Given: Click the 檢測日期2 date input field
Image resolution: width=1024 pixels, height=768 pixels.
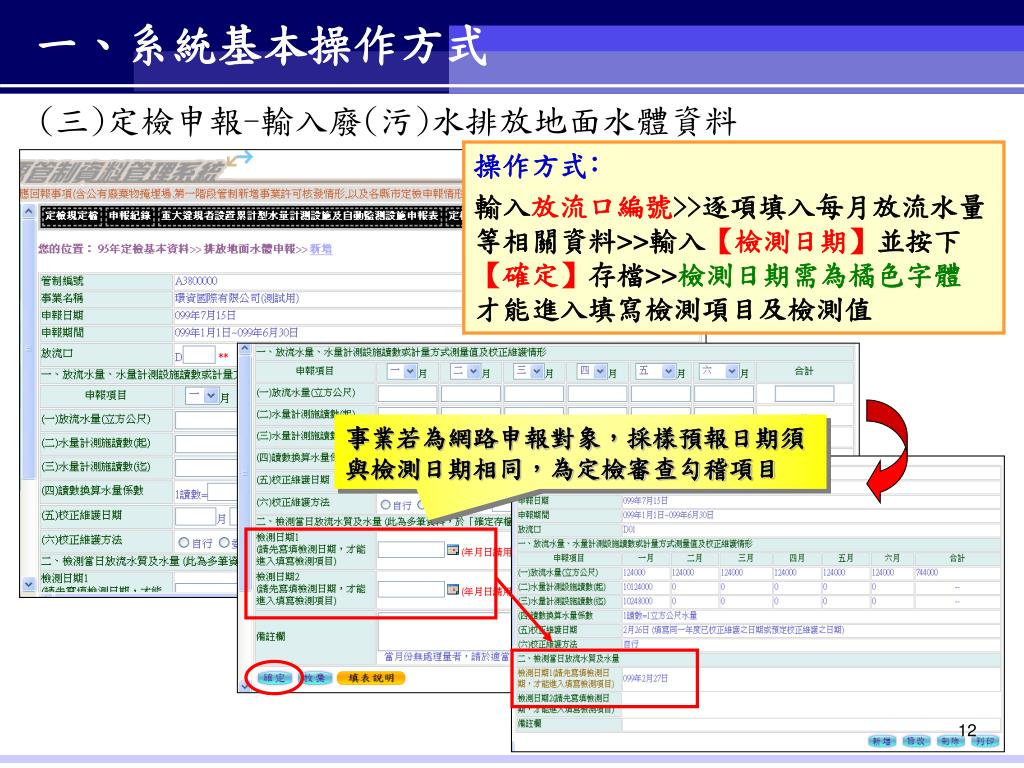Looking at the screenshot, I should pos(411,590).
